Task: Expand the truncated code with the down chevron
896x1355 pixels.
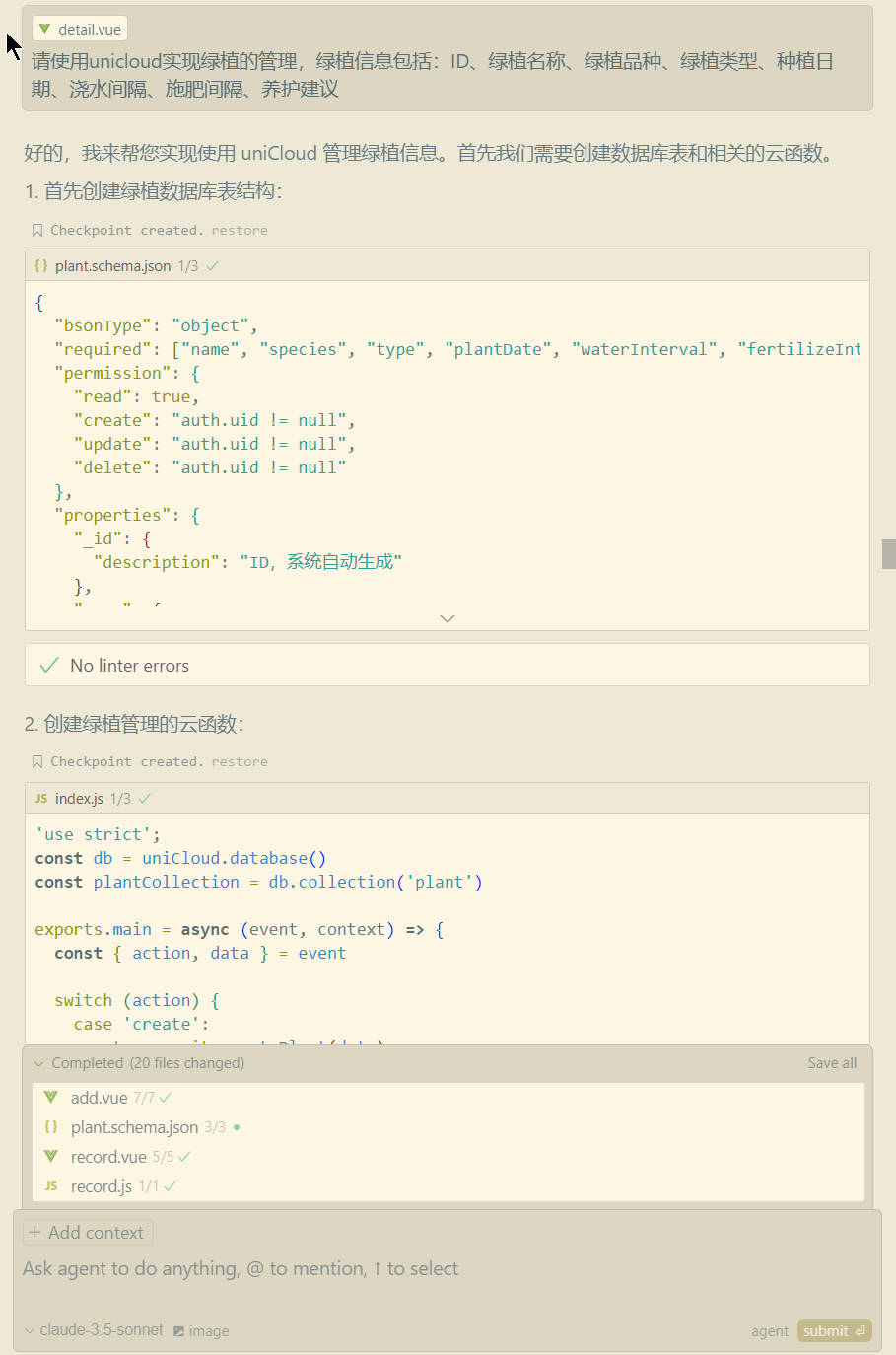Action: click(x=448, y=618)
